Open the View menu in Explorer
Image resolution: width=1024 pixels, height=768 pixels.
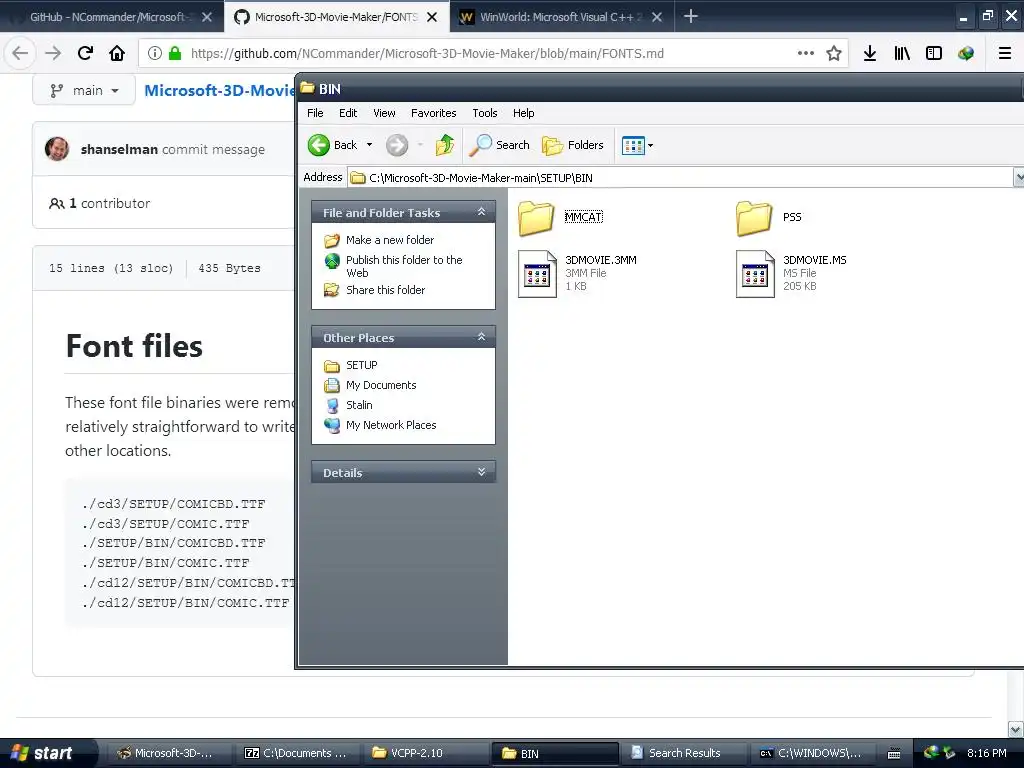(384, 113)
